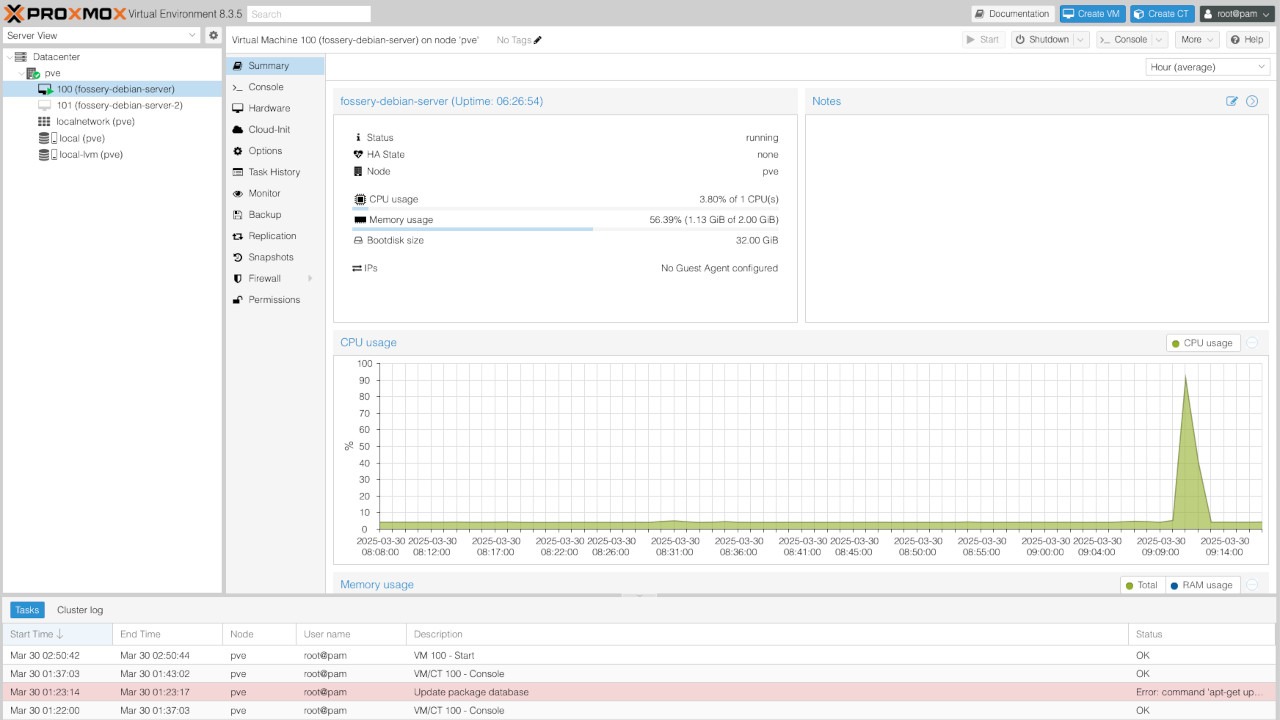
Task: Sort tasks by Start Time column
Action: tap(57, 634)
